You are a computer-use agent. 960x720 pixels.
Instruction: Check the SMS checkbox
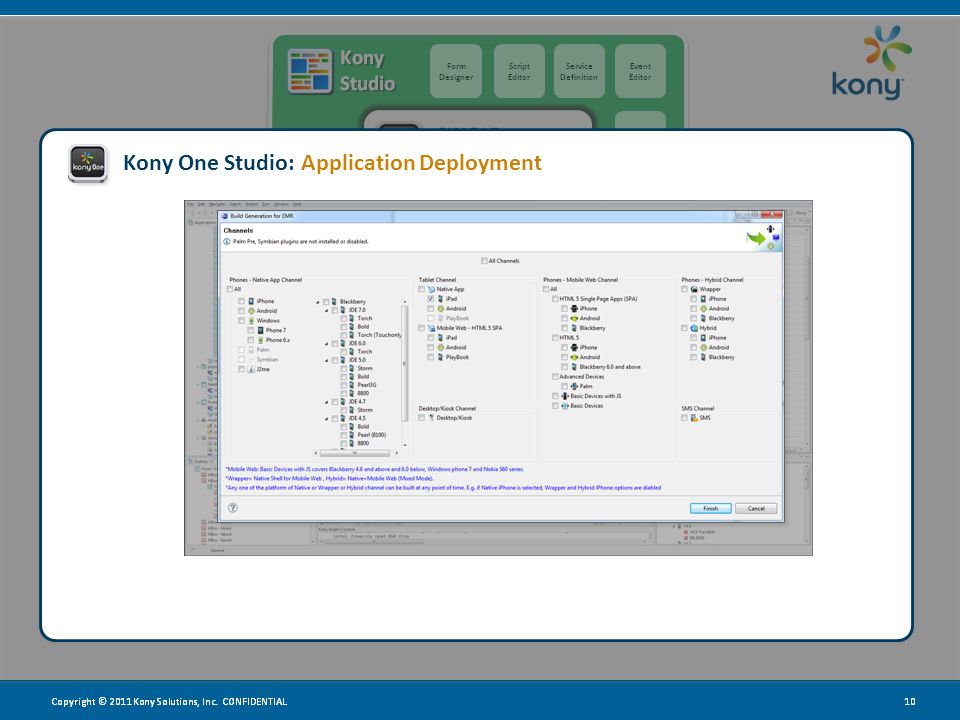[x=684, y=418]
